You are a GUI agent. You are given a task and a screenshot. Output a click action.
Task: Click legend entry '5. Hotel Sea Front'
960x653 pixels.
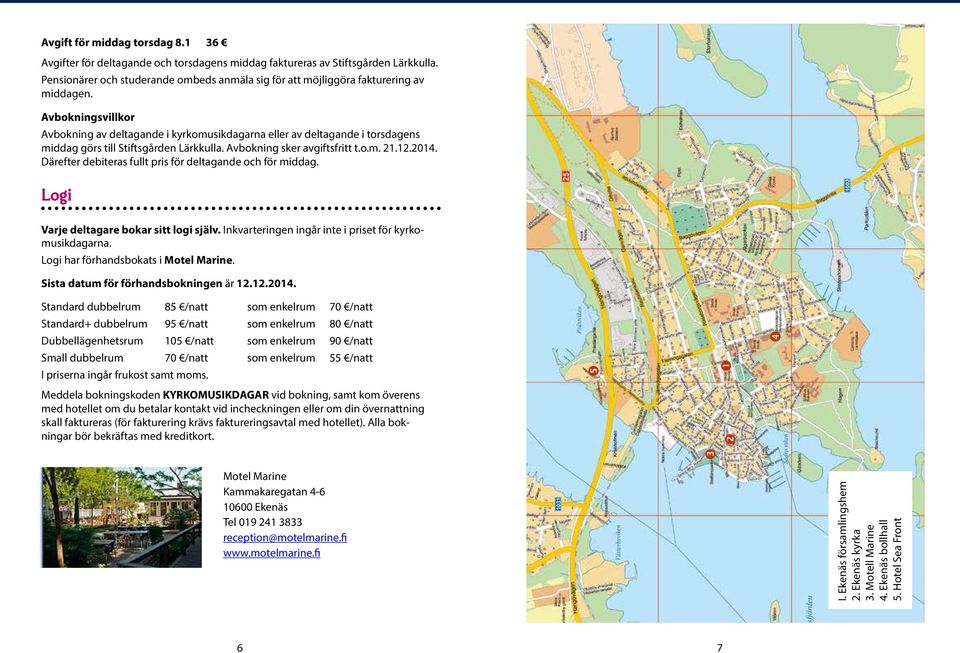pyautogui.click(x=898, y=559)
